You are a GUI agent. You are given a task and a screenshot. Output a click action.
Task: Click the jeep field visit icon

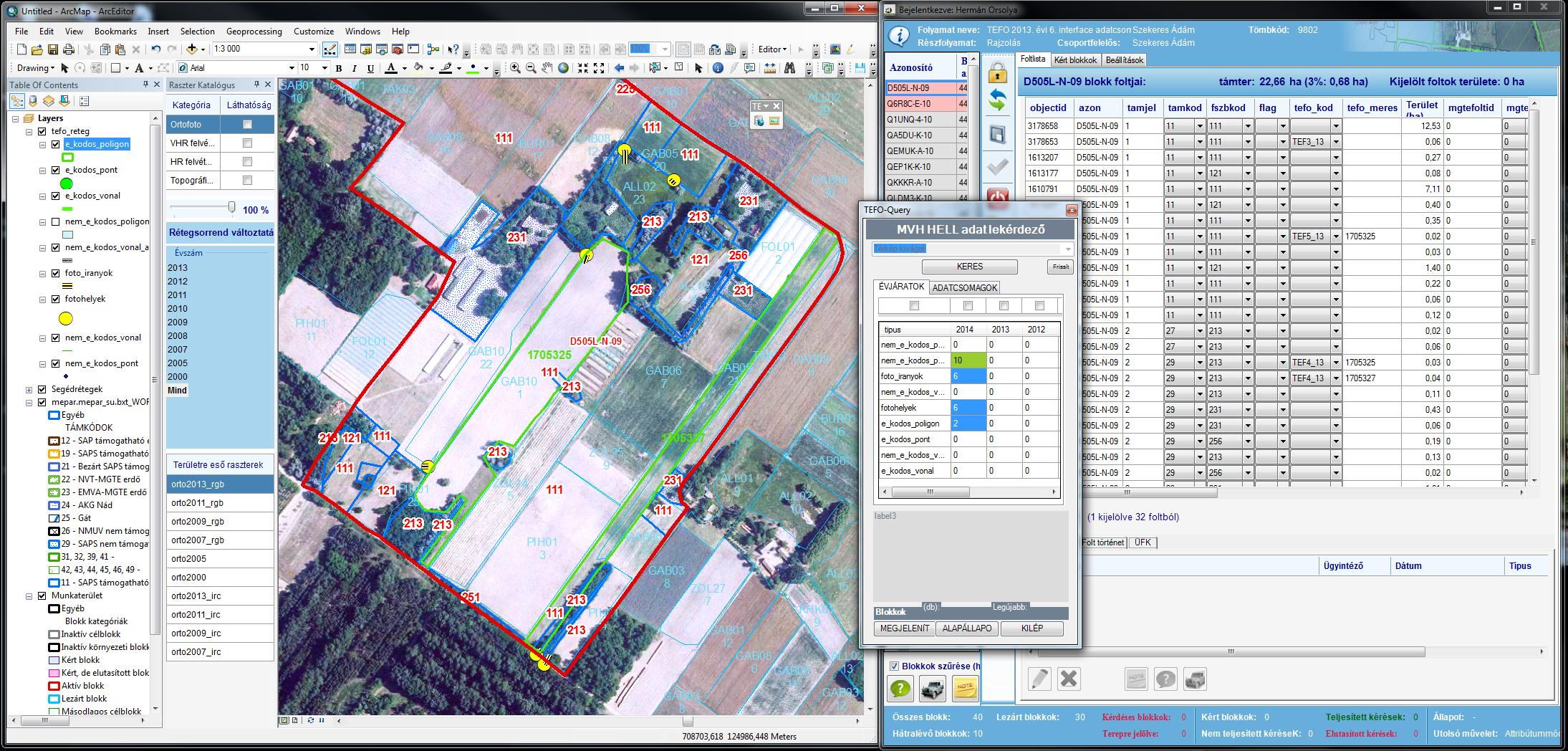(x=933, y=689)
